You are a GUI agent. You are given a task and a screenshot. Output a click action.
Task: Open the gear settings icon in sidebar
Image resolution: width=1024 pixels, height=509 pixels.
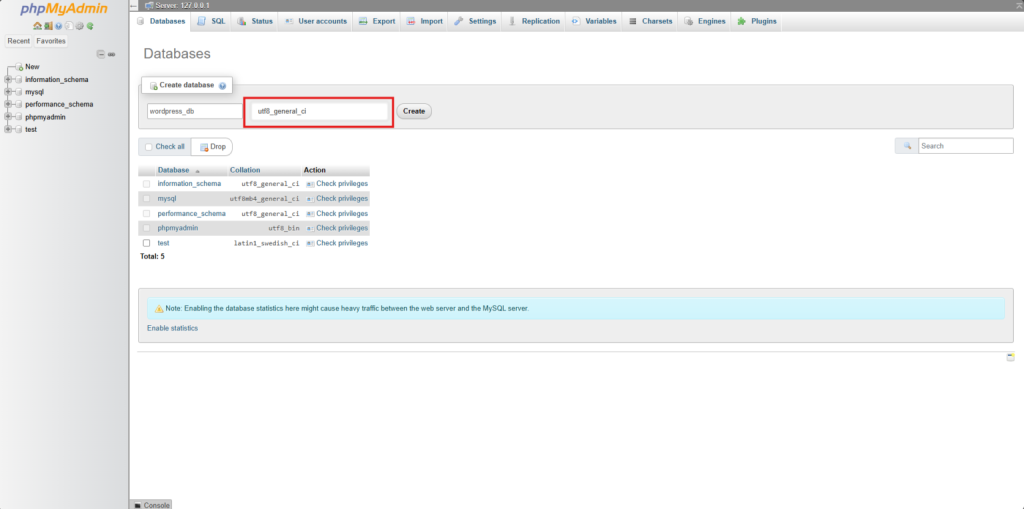(x=79, y=25)
